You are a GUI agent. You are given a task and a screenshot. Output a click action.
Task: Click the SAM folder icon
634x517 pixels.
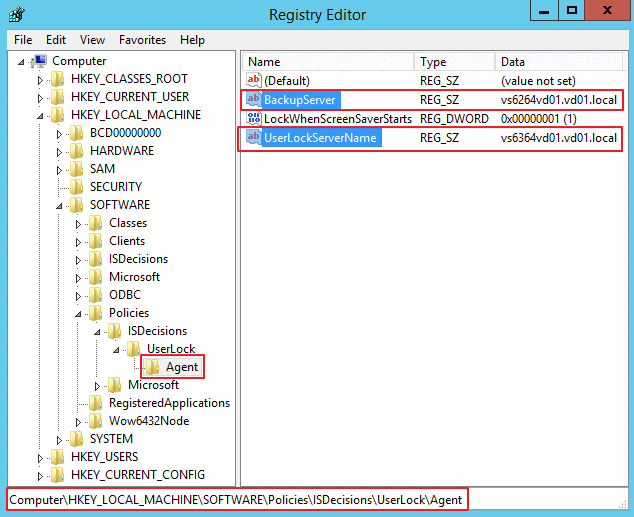(76, 169)
